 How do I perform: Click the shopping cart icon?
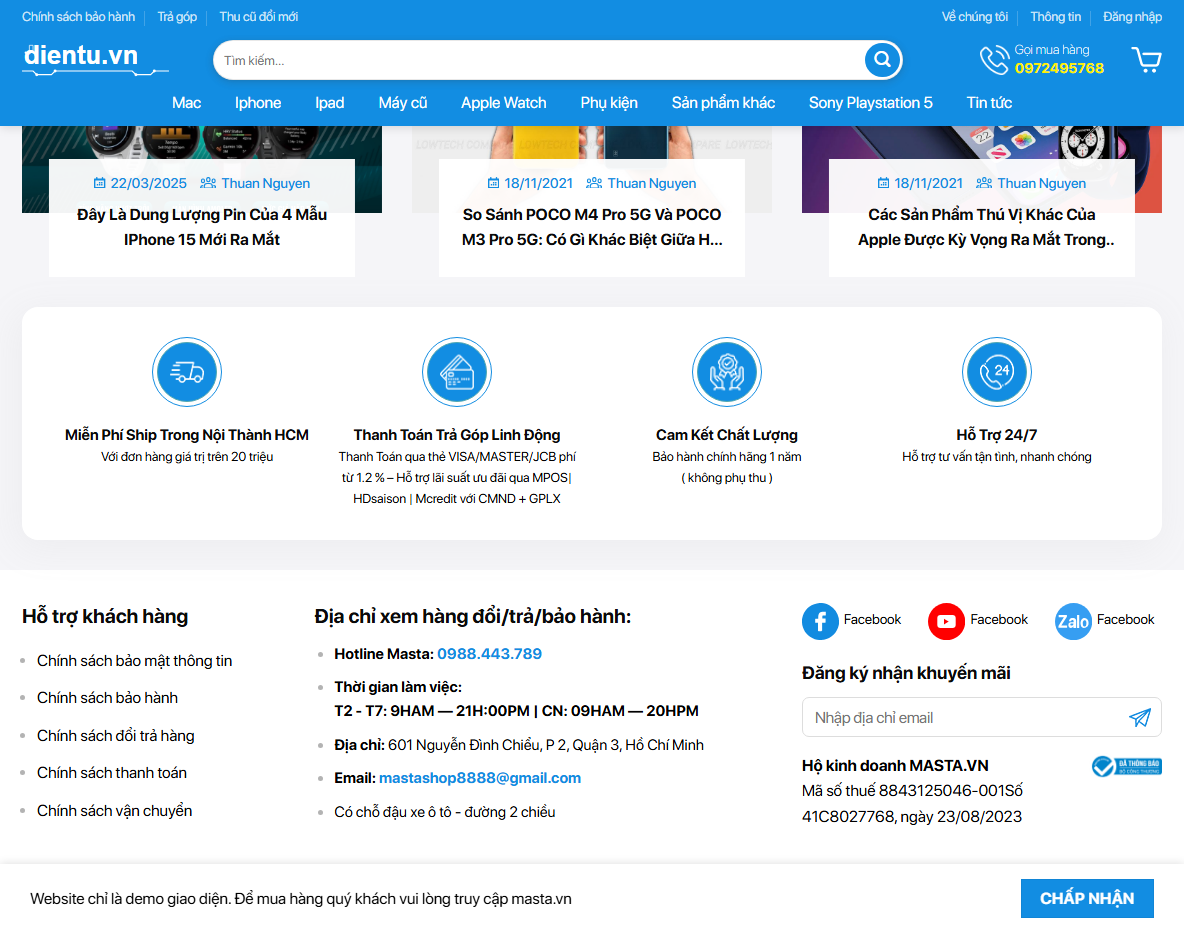(x=1146, y=59)
